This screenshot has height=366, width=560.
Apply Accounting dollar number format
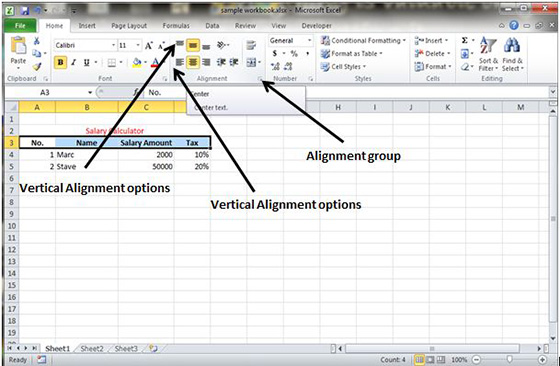274,54
